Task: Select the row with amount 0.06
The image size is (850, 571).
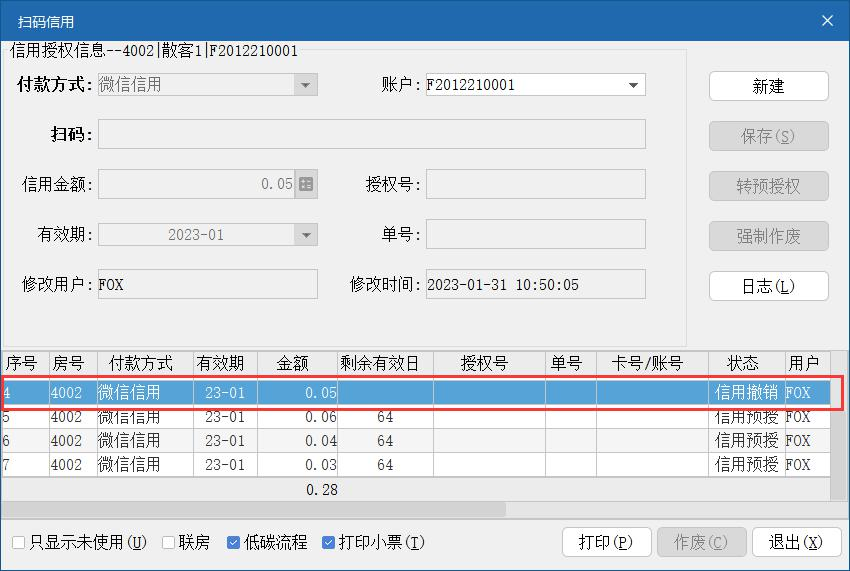Action: (x=416, y=416)
